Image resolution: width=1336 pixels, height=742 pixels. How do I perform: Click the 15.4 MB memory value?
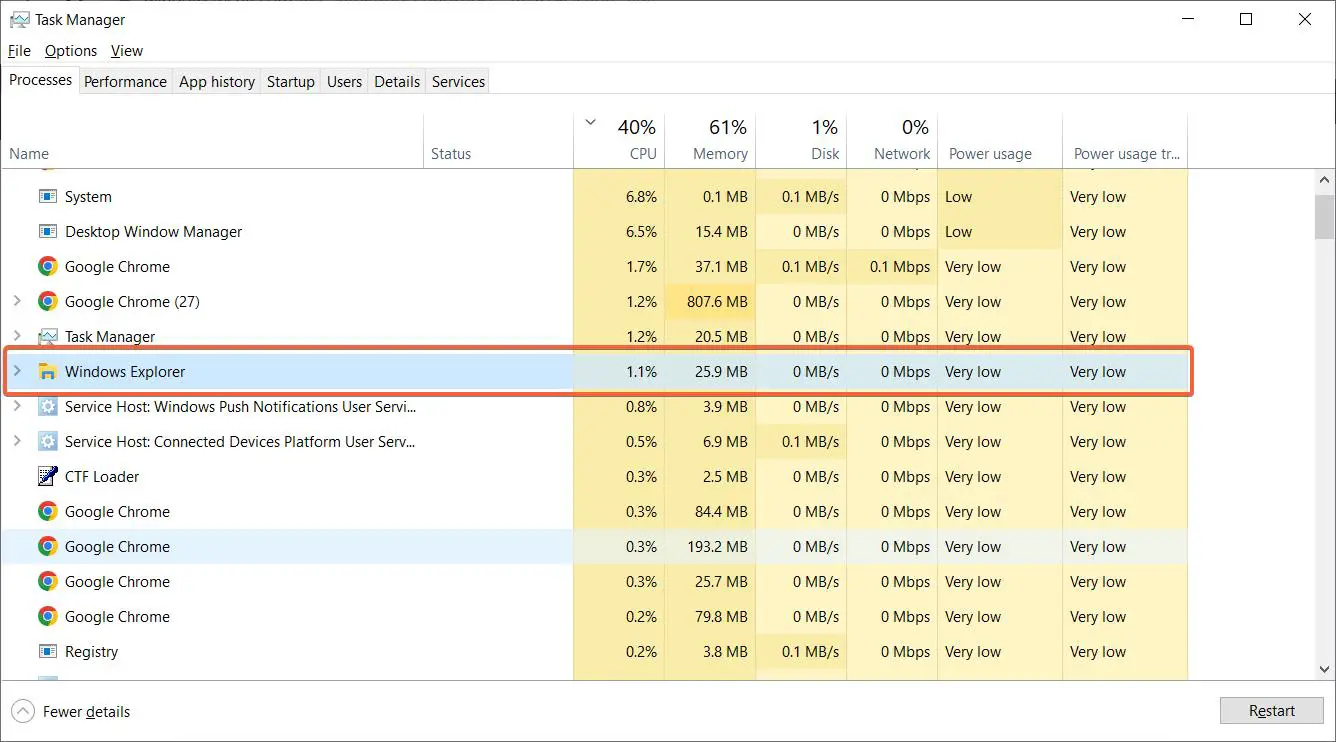[x=721, y=232]
